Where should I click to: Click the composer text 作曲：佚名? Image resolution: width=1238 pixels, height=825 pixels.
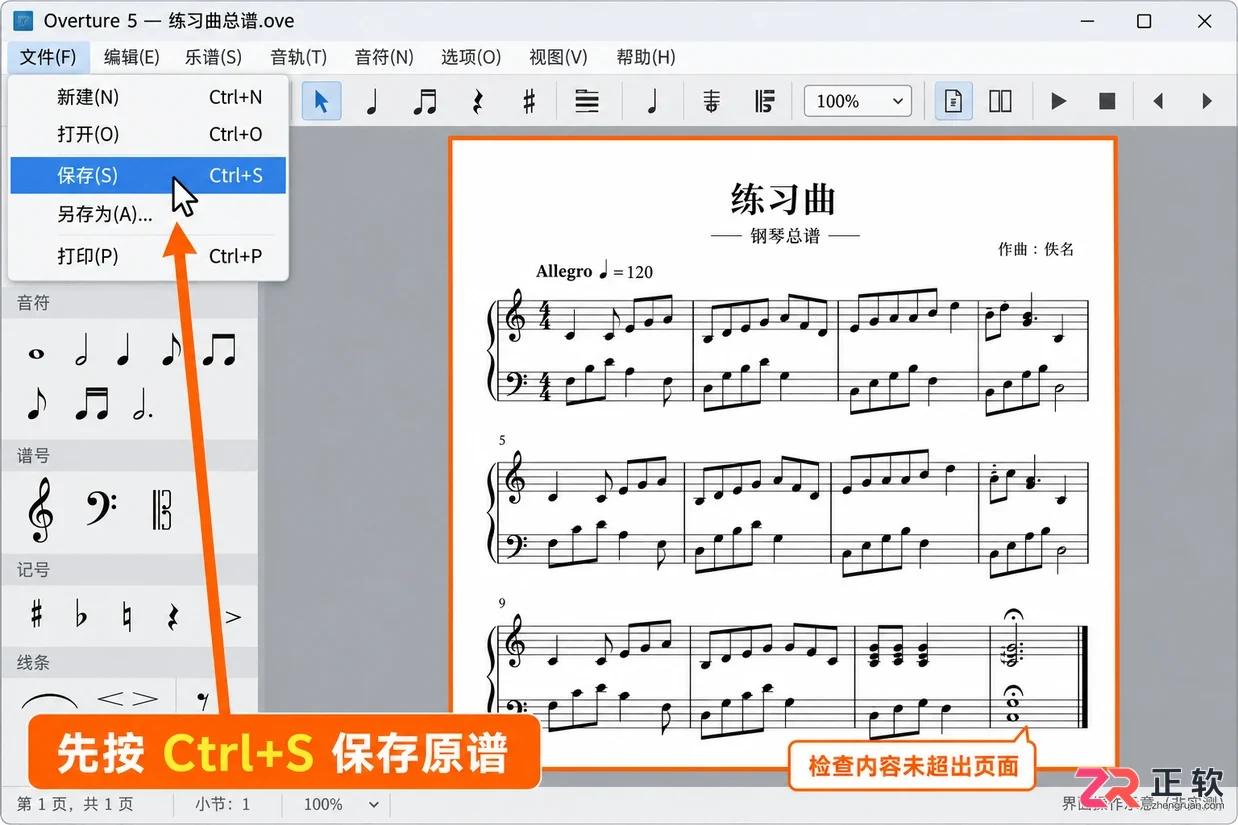[x=1036, y=249]
